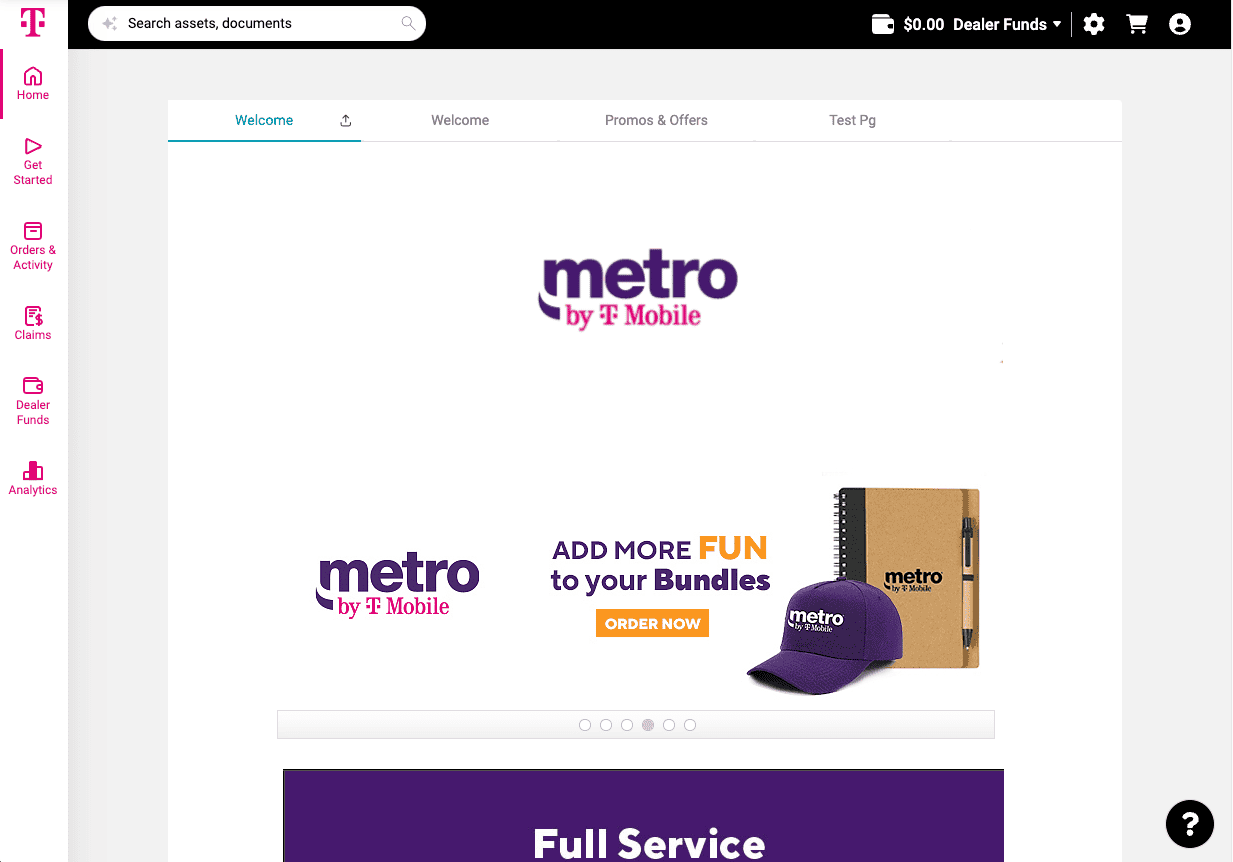
Task: Switch to the Test Pg tab
Action: coord(852,120)
